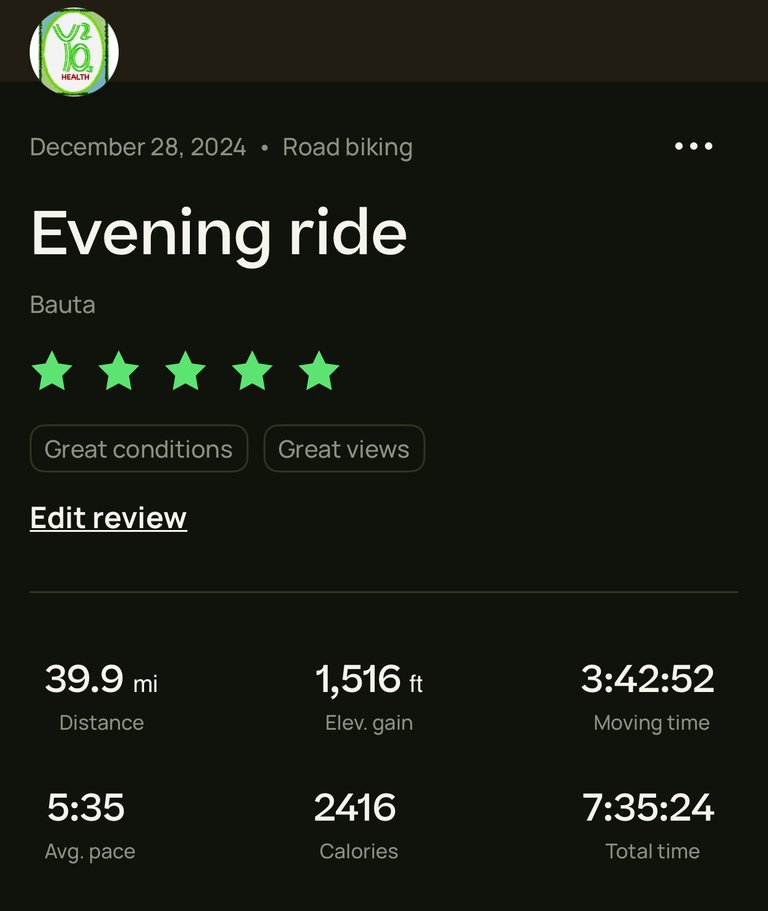Tap the Bauta location label
Viewport: 768px width, 911px height.
pyautogui.click(x=63, y=305)
